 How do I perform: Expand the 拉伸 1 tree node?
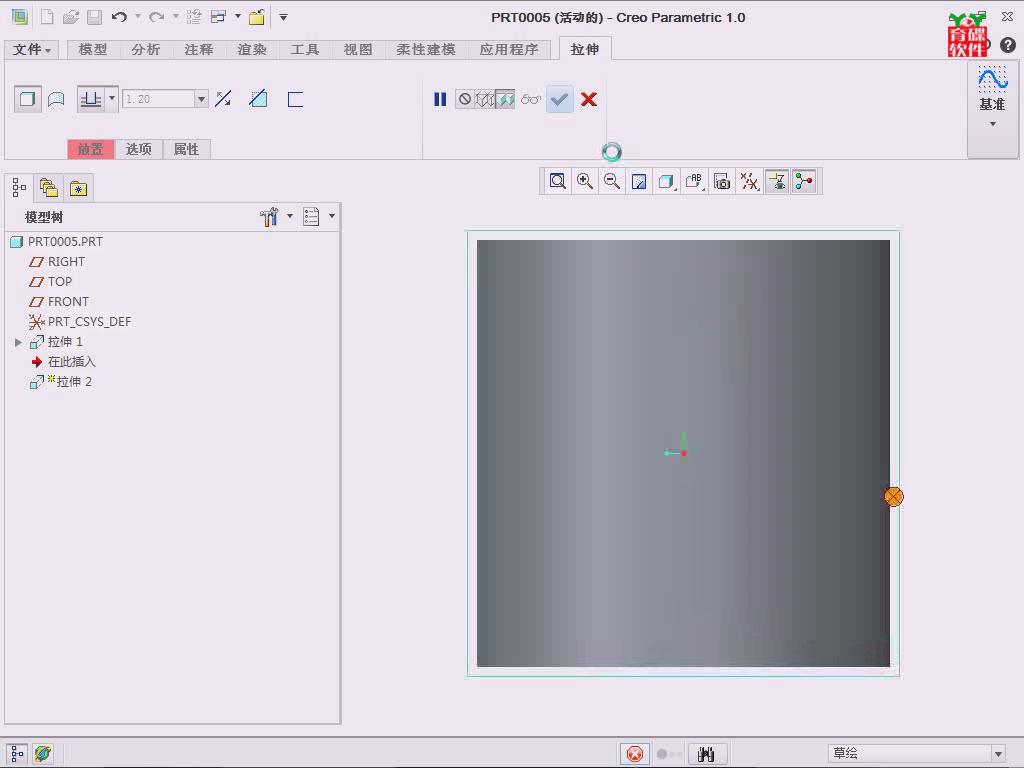(x=18, y=342)
